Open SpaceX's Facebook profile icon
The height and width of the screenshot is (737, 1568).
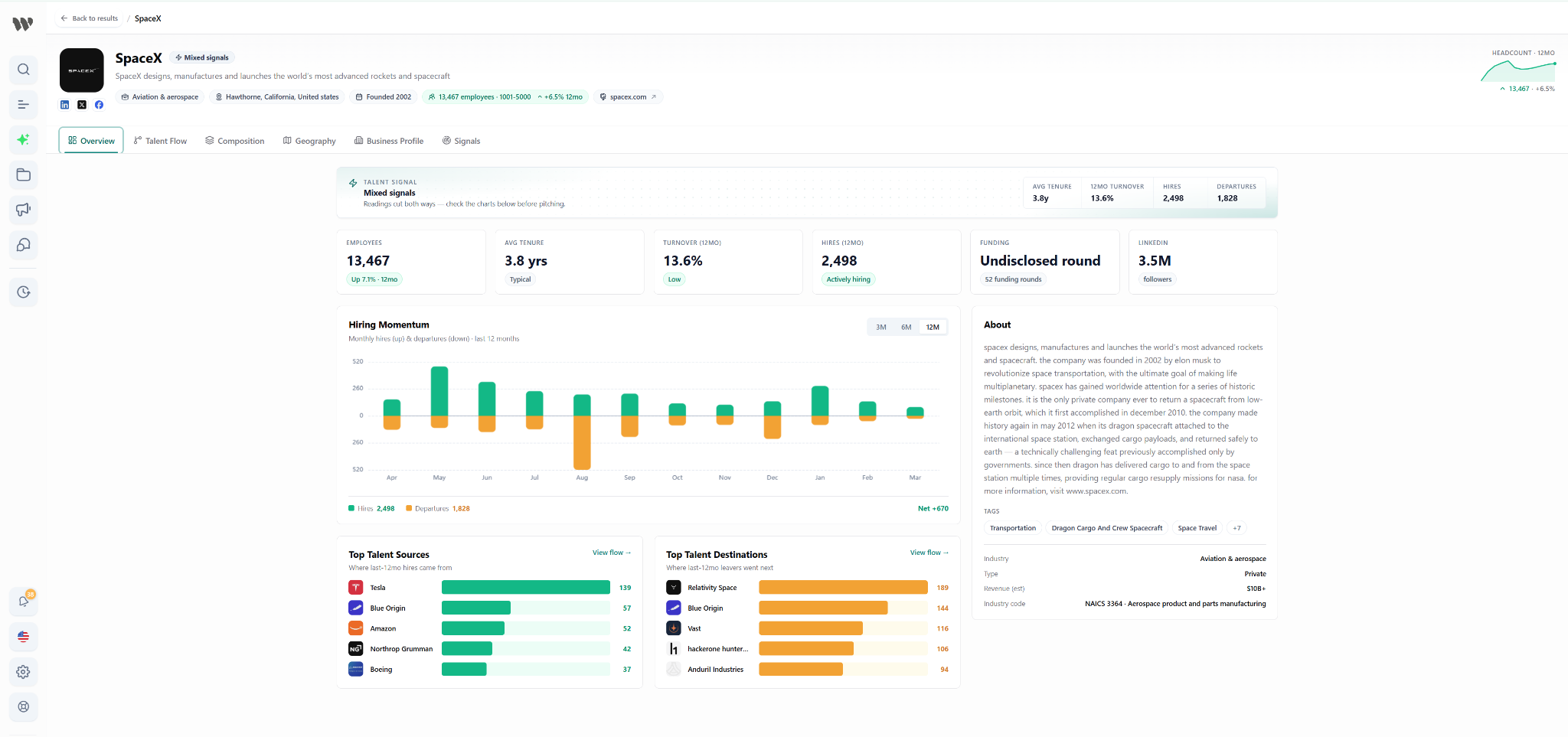pyautogui.click(x=99, y=105)
